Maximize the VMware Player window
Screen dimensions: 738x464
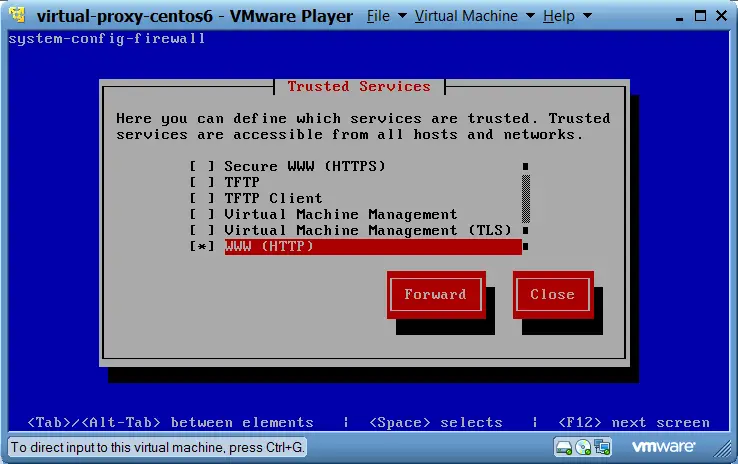tap(700, 16)
